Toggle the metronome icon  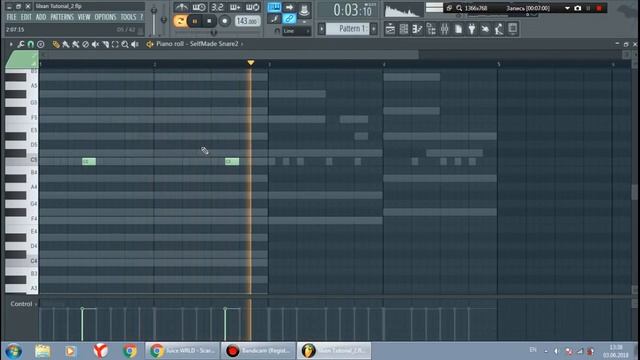coord(182,7)
